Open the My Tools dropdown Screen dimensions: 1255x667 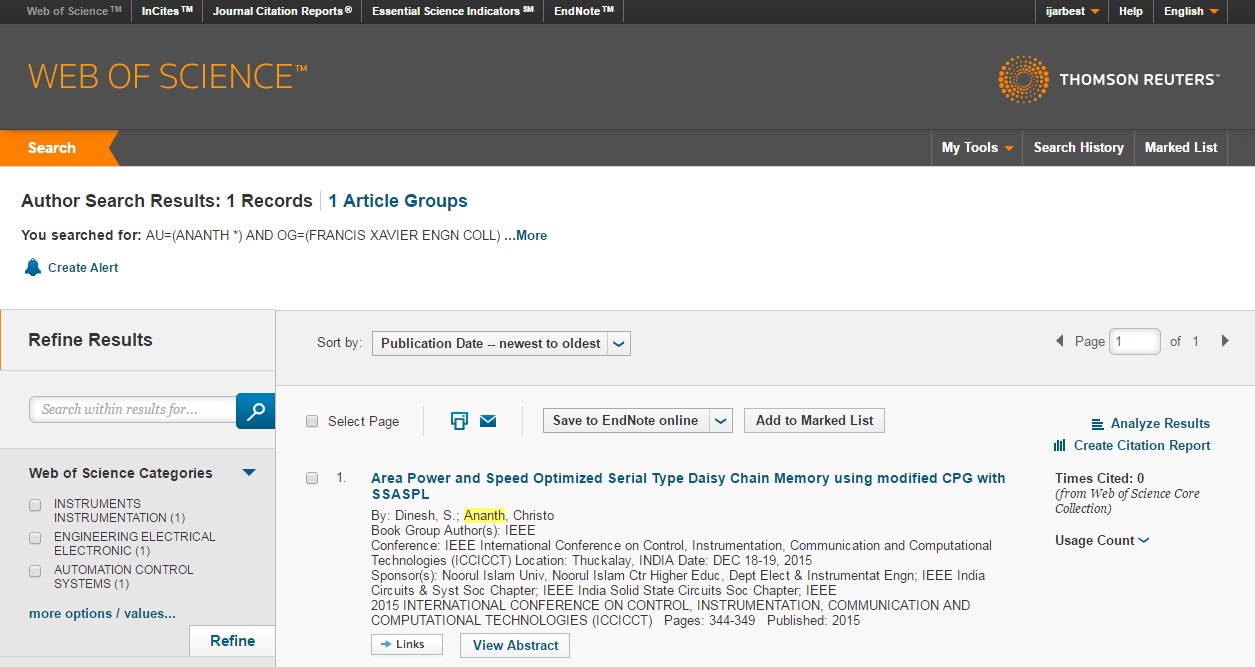(977, 147)
